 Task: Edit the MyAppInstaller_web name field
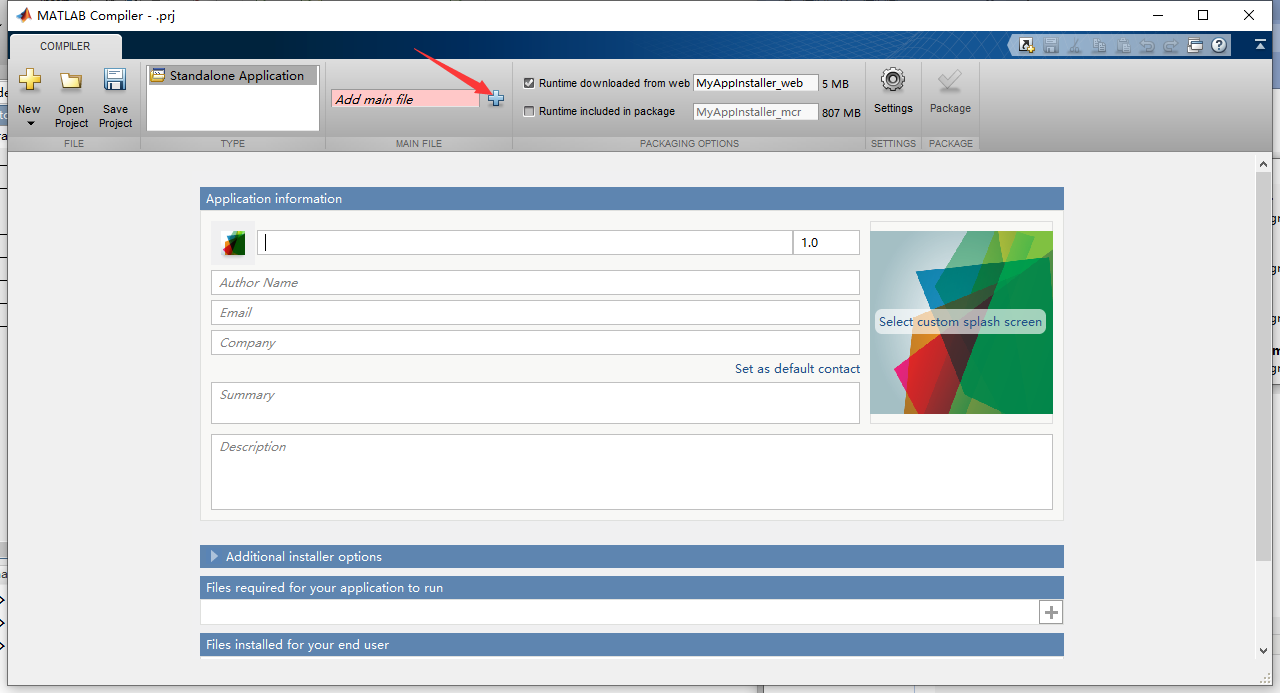point(755,83)
